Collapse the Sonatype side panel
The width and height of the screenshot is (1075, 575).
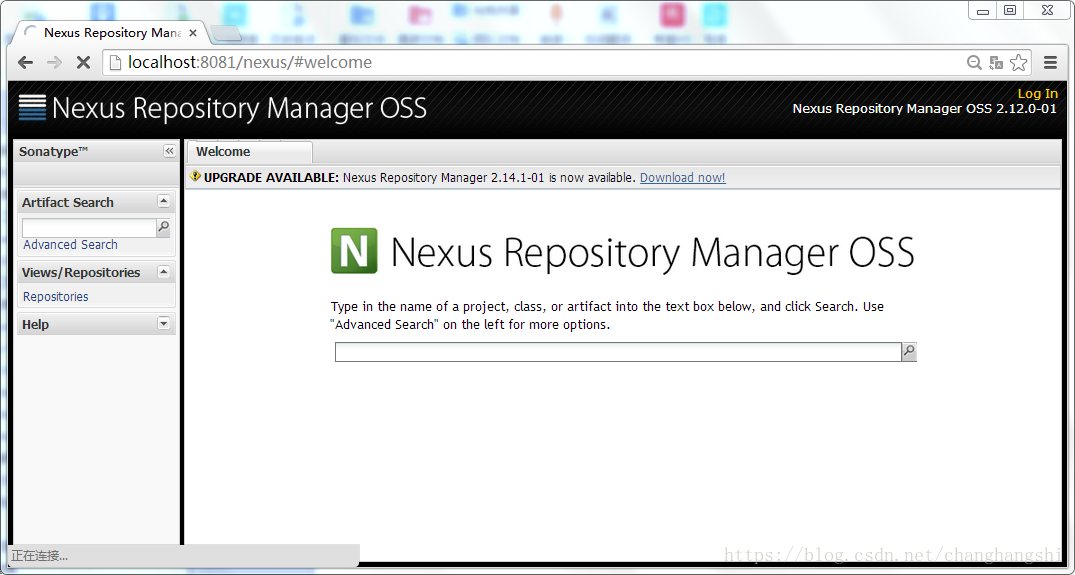pyautogui.click(x=169, y=151)
